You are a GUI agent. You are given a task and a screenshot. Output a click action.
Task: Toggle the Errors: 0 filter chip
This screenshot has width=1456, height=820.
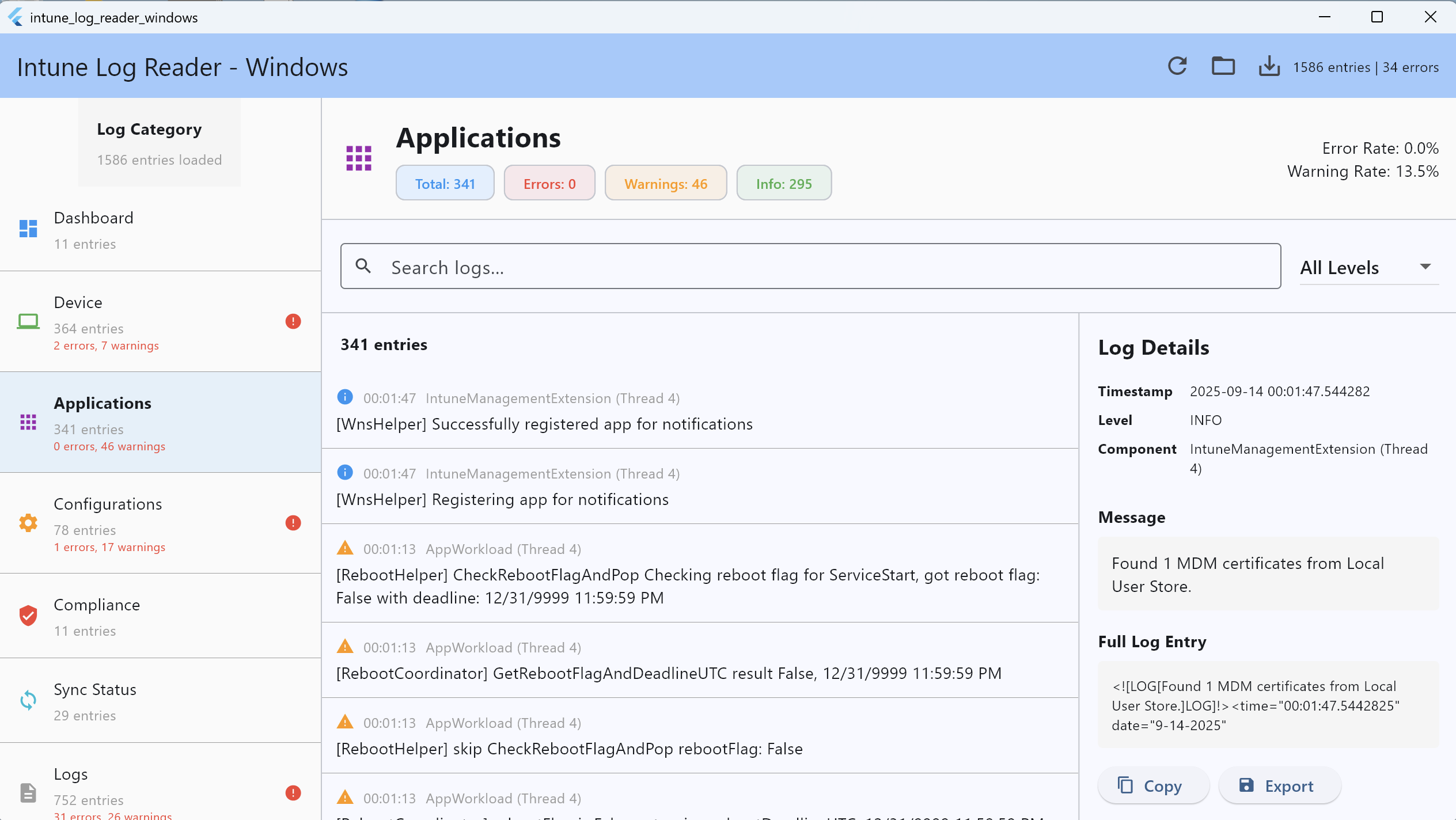click(549, 183)
